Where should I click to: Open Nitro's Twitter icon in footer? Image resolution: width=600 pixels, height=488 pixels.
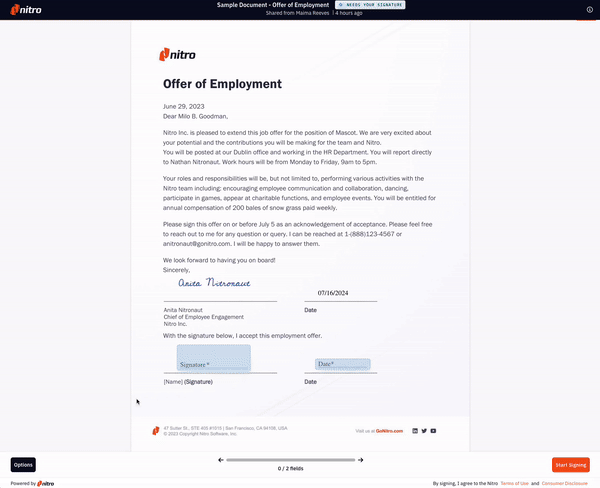coord(424,431)
